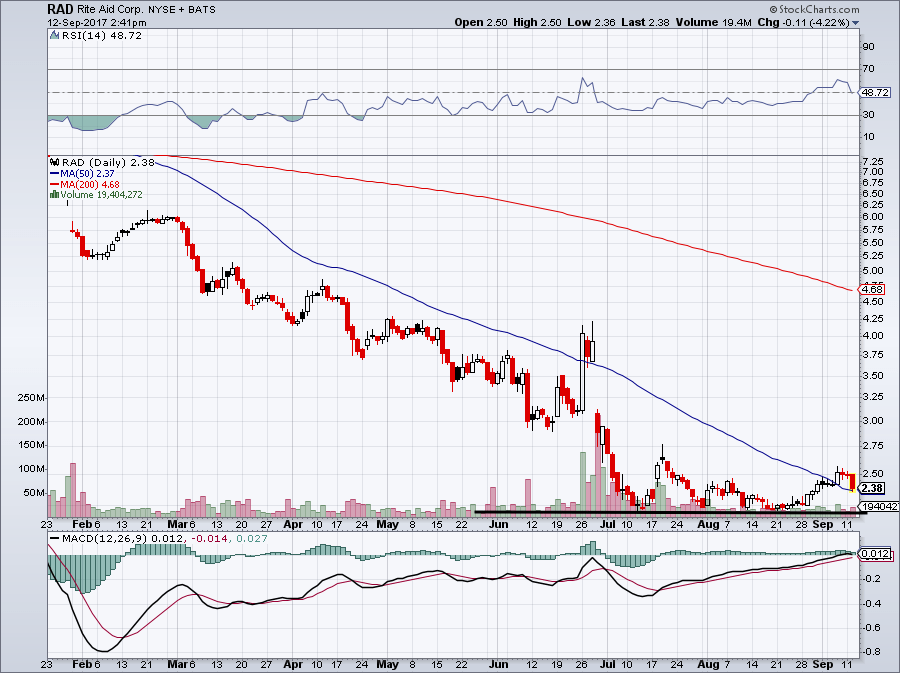Click the RSI indicator icon in the top panel

[x=55, y=33]
